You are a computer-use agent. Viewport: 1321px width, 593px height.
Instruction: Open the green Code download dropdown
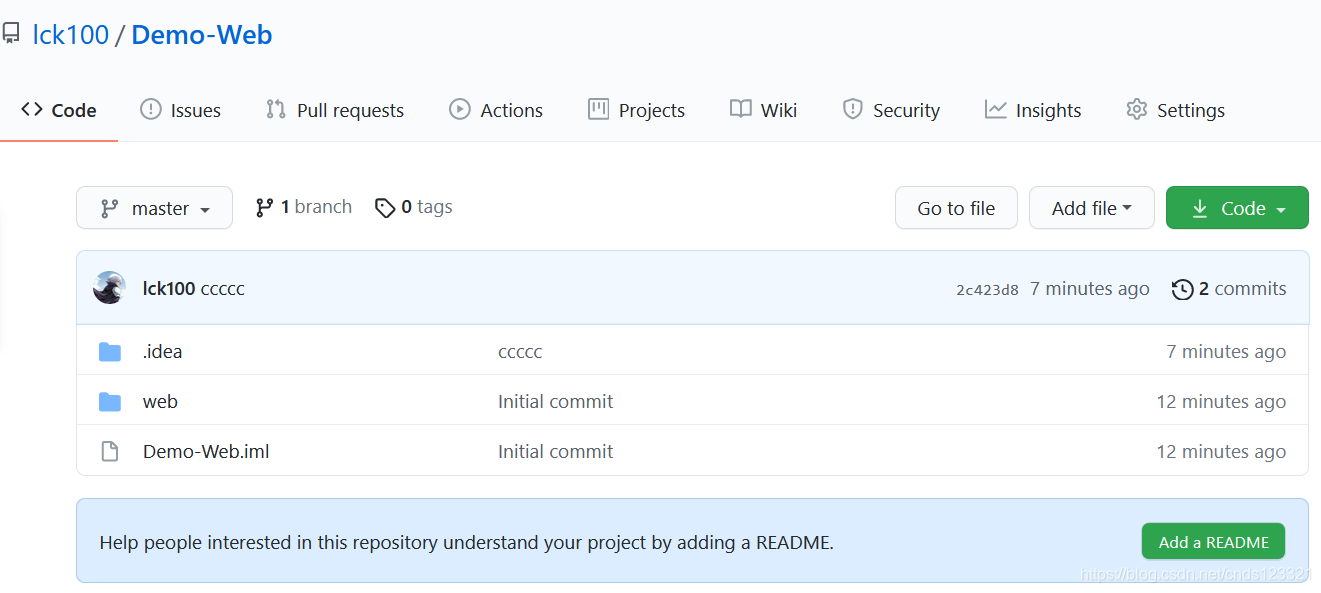pyautogui.click(x=1237, y=208)
